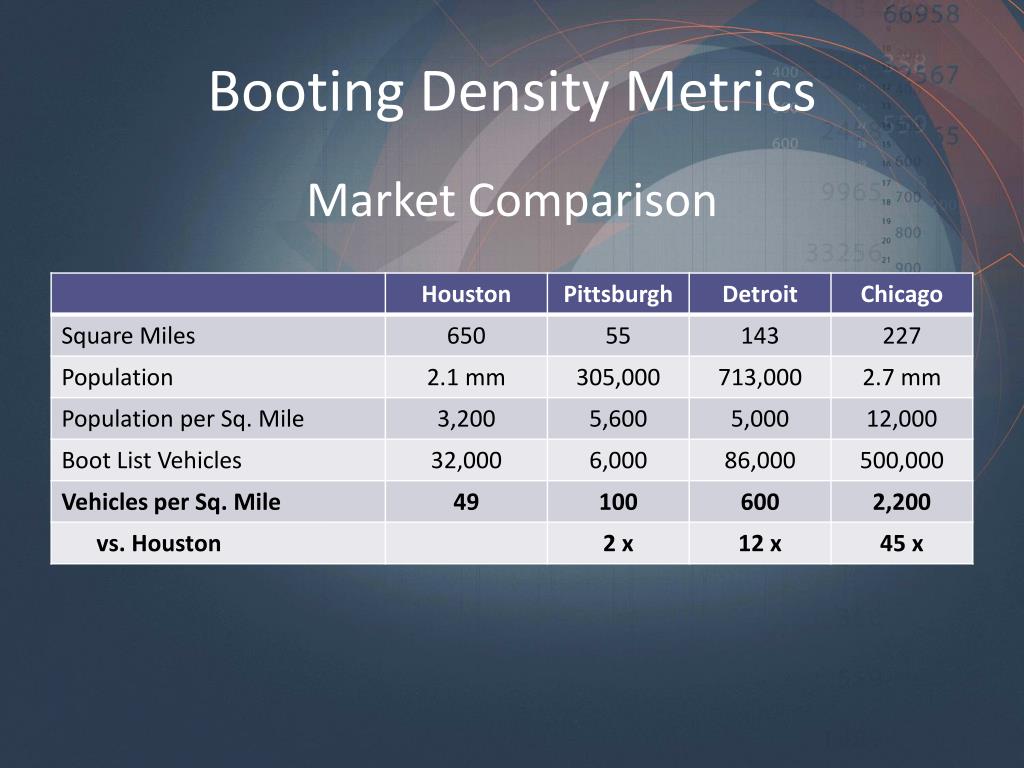The image size is (1024, 768).
Task: Click Pittsburgh boot list value 6,000
Action: point(618,460)
